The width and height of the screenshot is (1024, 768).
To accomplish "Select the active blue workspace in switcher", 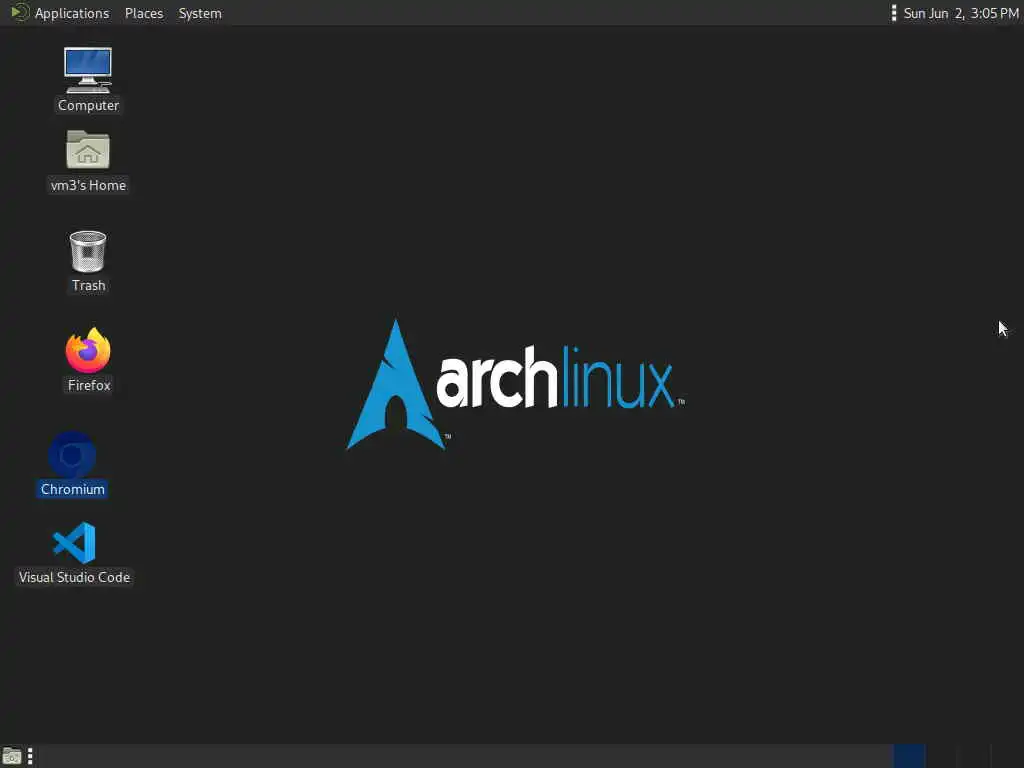I will click(909, 756).
